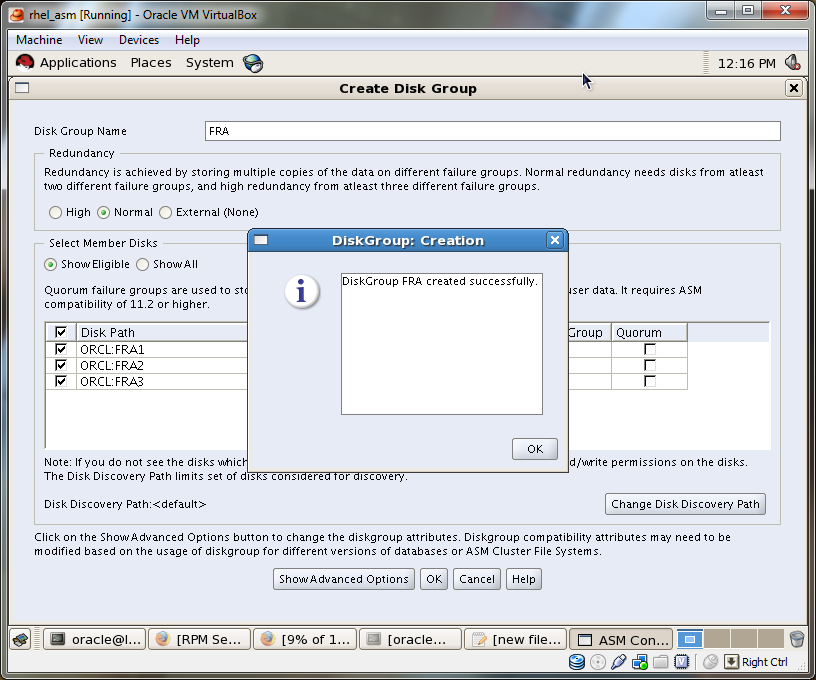Screen dimensions: 816x680
Task: Click the VirtualBox hard disk activity icon
Action: tap(577, 662)
